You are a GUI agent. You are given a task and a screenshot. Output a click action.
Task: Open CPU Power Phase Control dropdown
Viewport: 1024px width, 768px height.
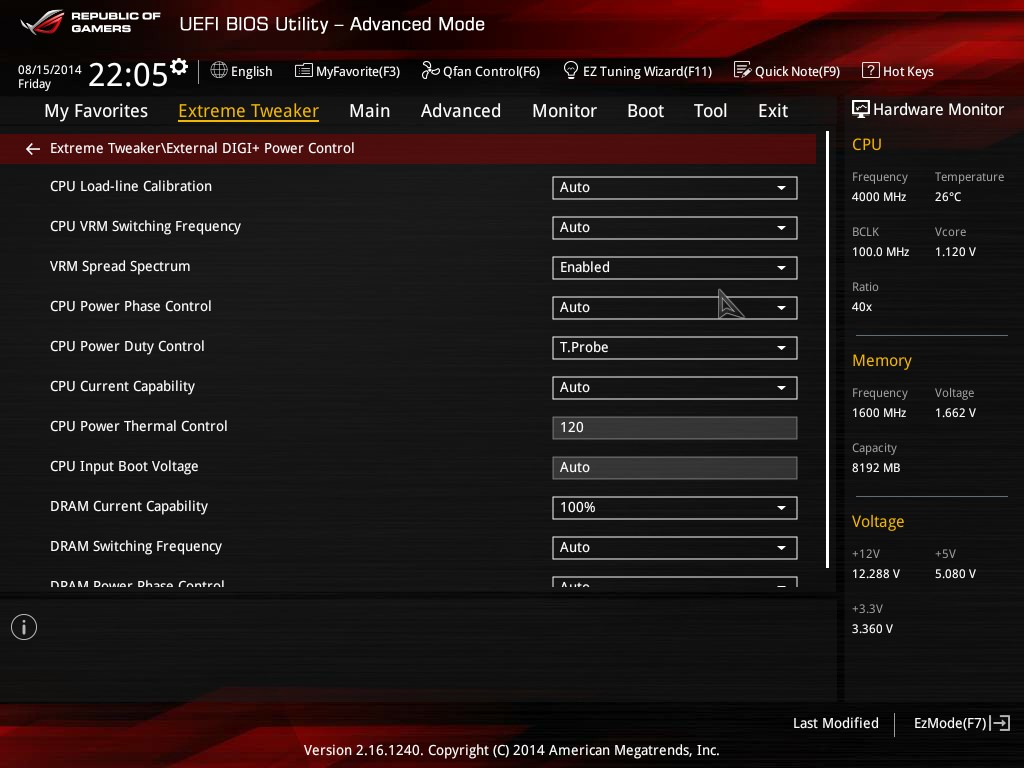pyautogui.click(x=674, y=308)
